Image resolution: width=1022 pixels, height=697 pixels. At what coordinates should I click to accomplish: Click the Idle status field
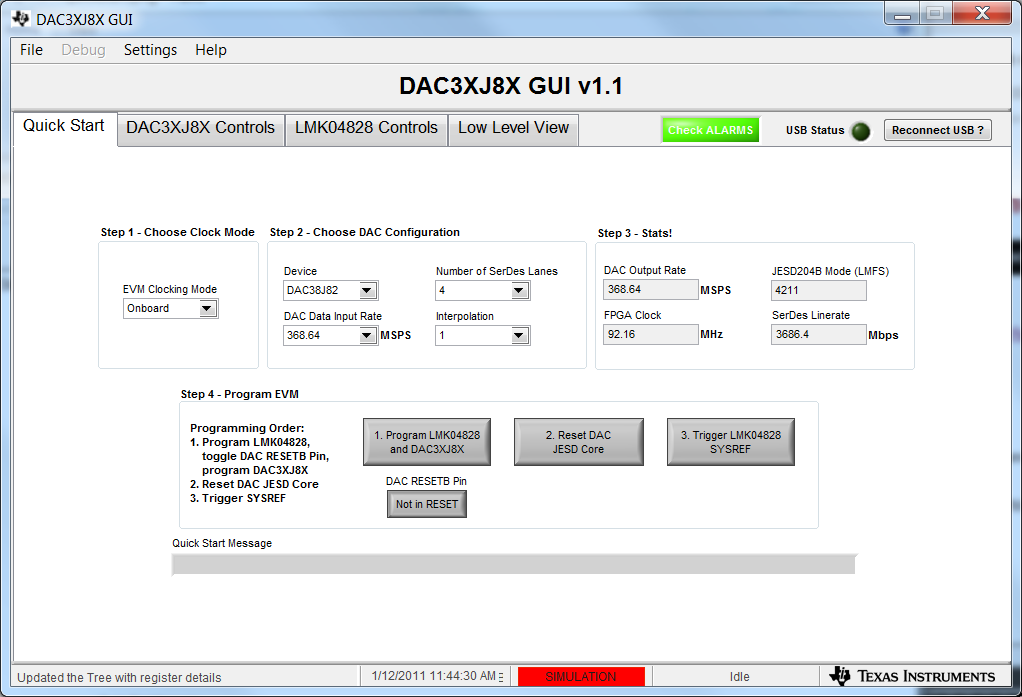pos(739,677)
